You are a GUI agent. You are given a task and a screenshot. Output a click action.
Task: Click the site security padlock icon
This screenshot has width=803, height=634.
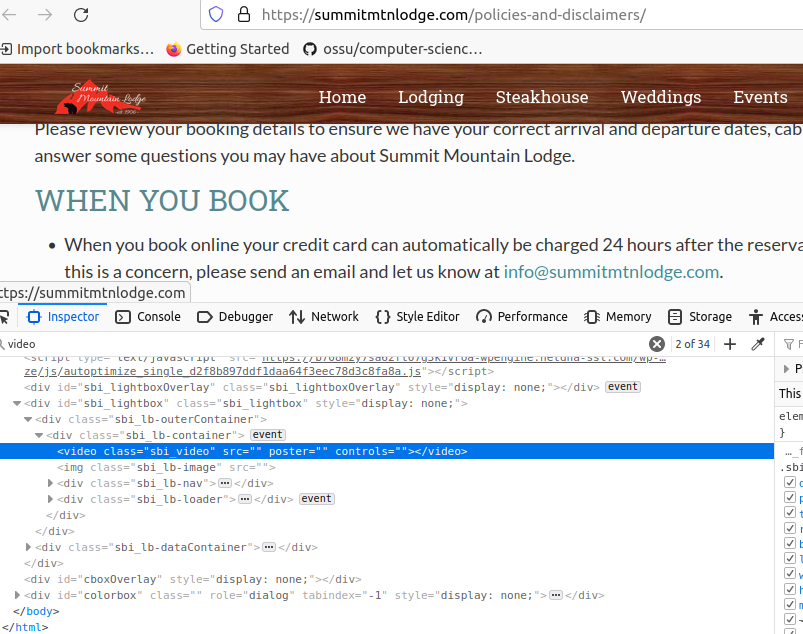tap(244, 14)
